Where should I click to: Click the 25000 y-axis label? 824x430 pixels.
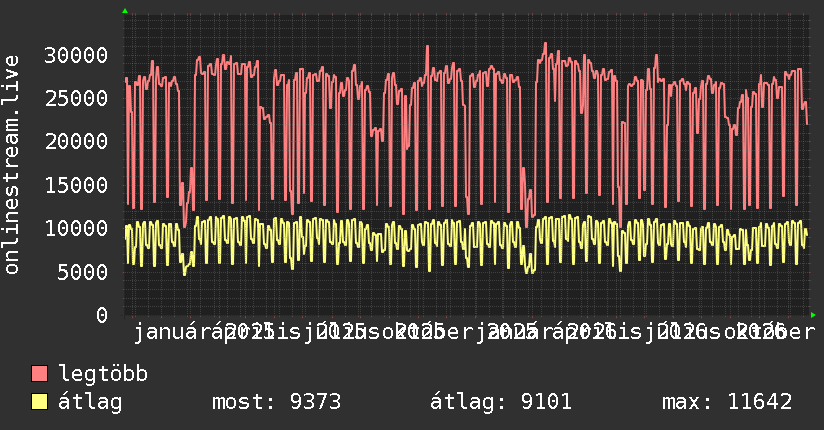(x=76, y=98)
